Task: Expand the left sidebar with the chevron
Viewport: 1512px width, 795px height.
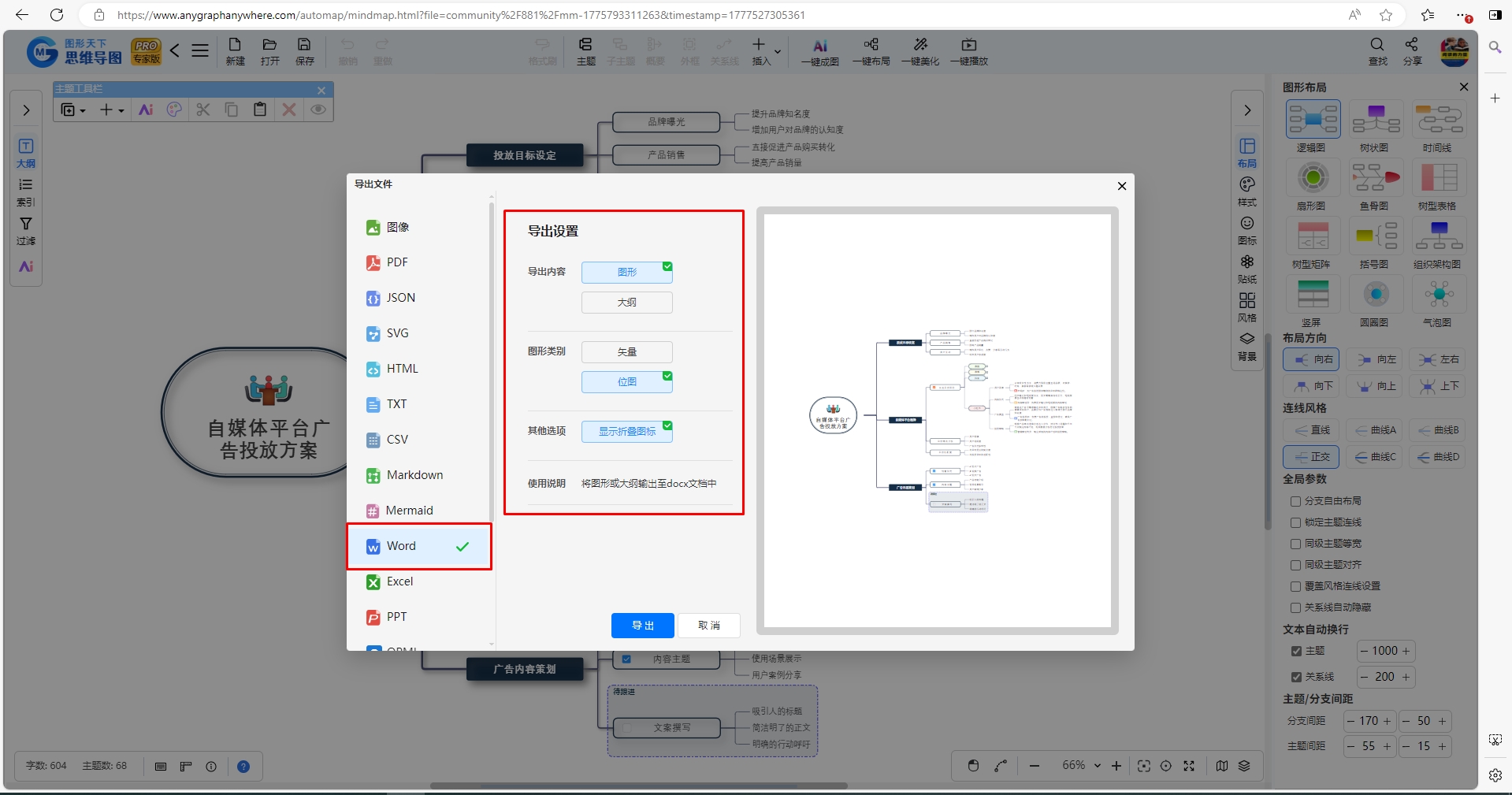Action: point(26,110)
